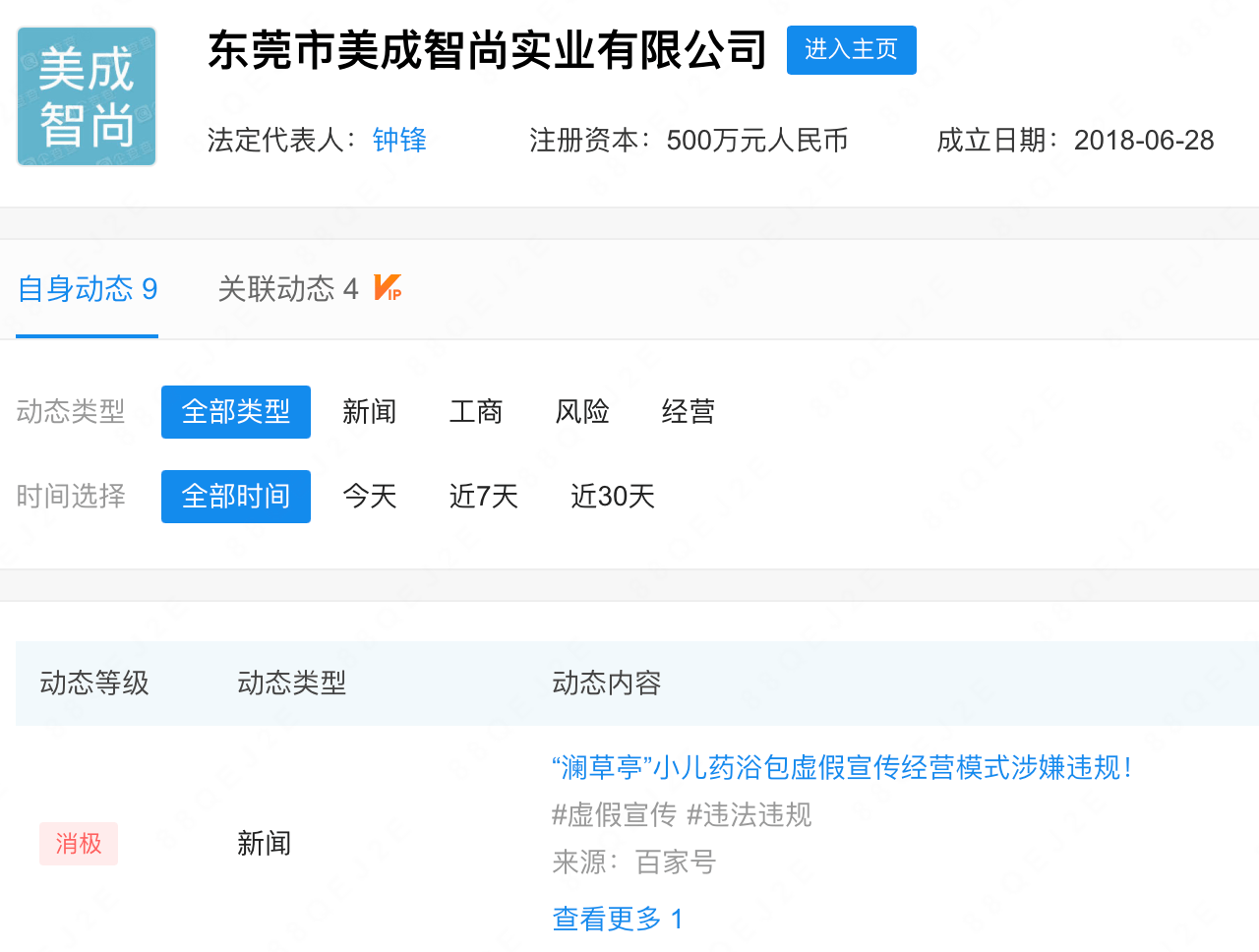The image size is (1259, 952).
Task: Open the 澜草亭 news article headline
Action: pos(842,767)
